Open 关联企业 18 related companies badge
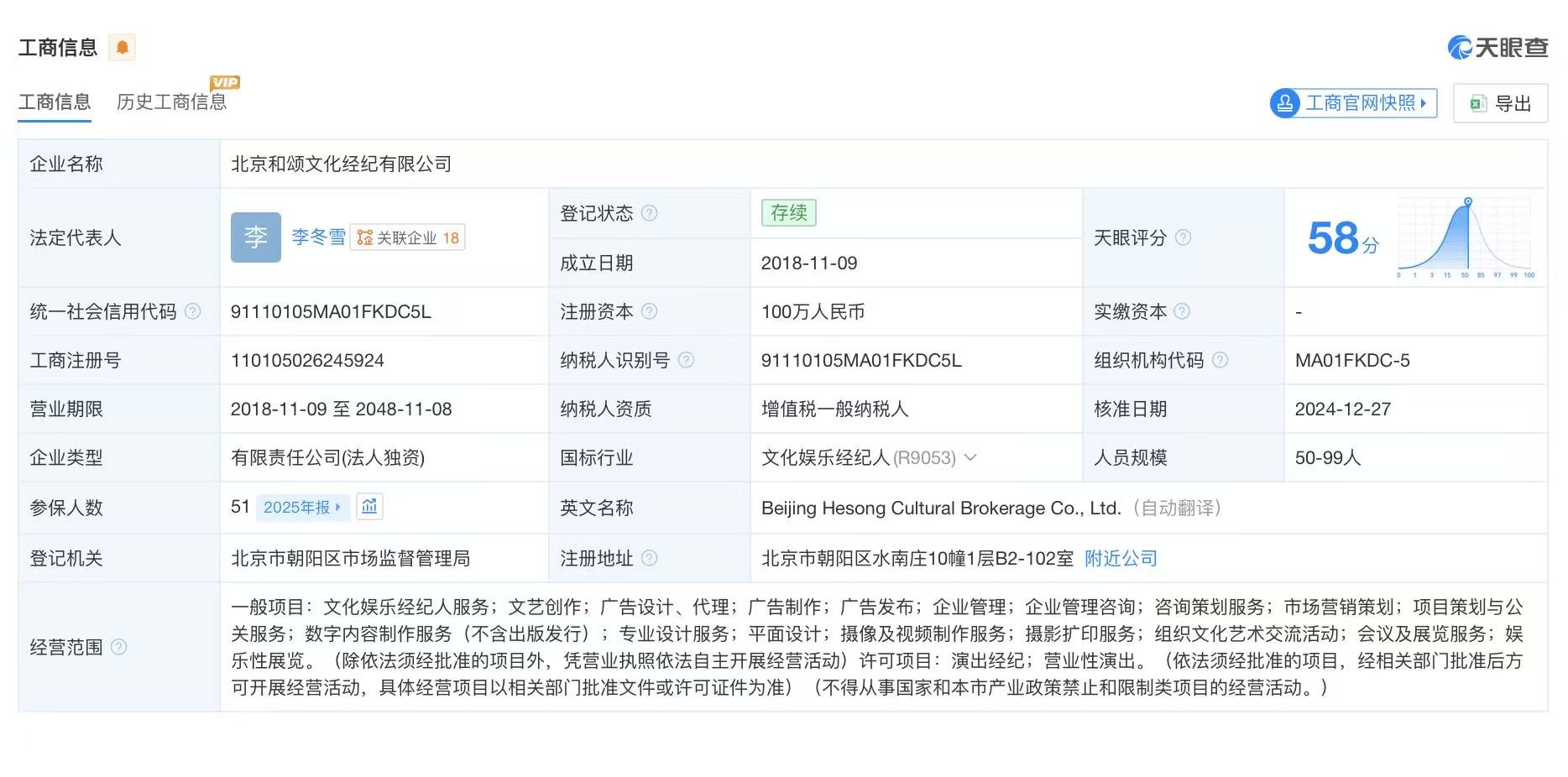Viewport: 1568px width, 777px height. [x=408, y=237]
